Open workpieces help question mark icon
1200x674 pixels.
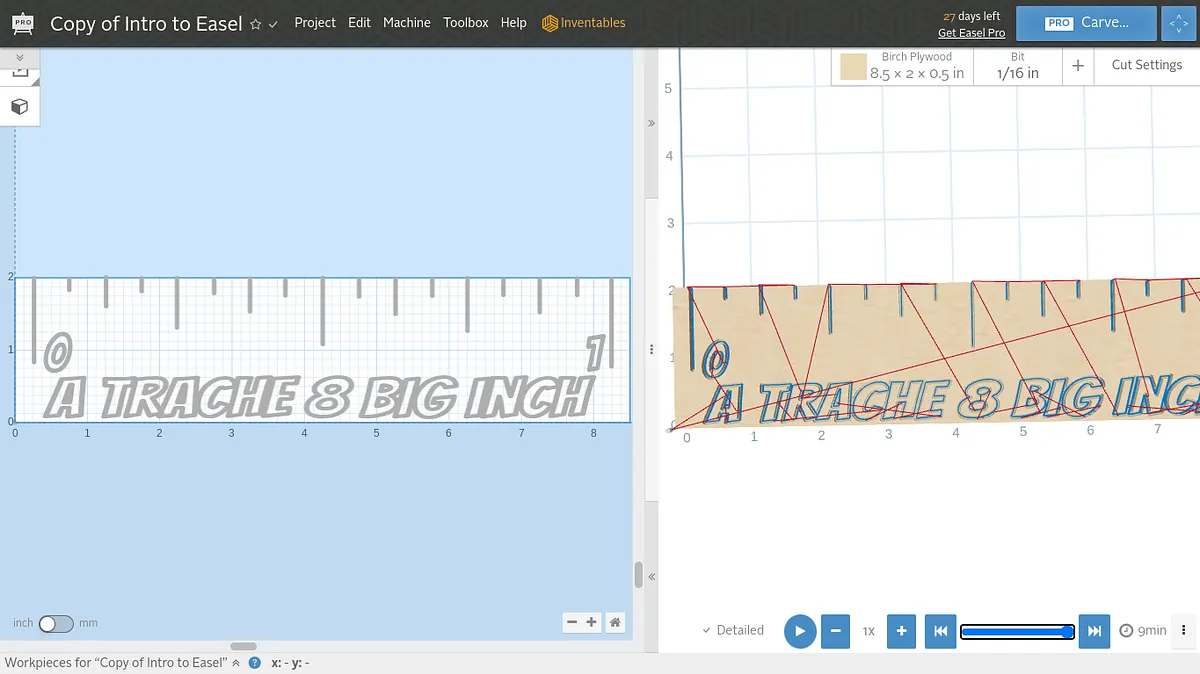point(254,663)
